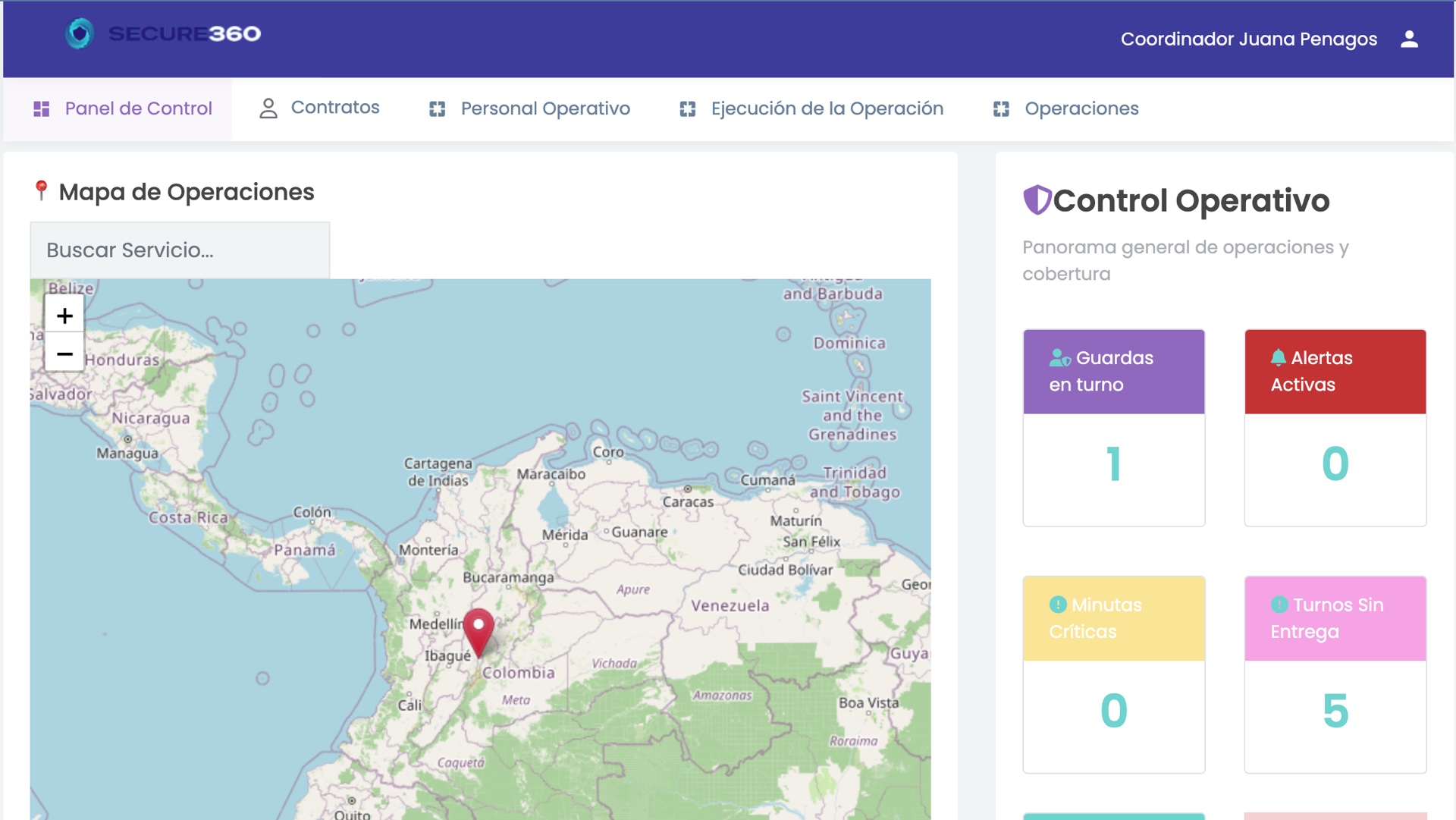Click the Panamá label on the map
The height and width of the screenshot is (820, 1456).
tap(304, 549)
